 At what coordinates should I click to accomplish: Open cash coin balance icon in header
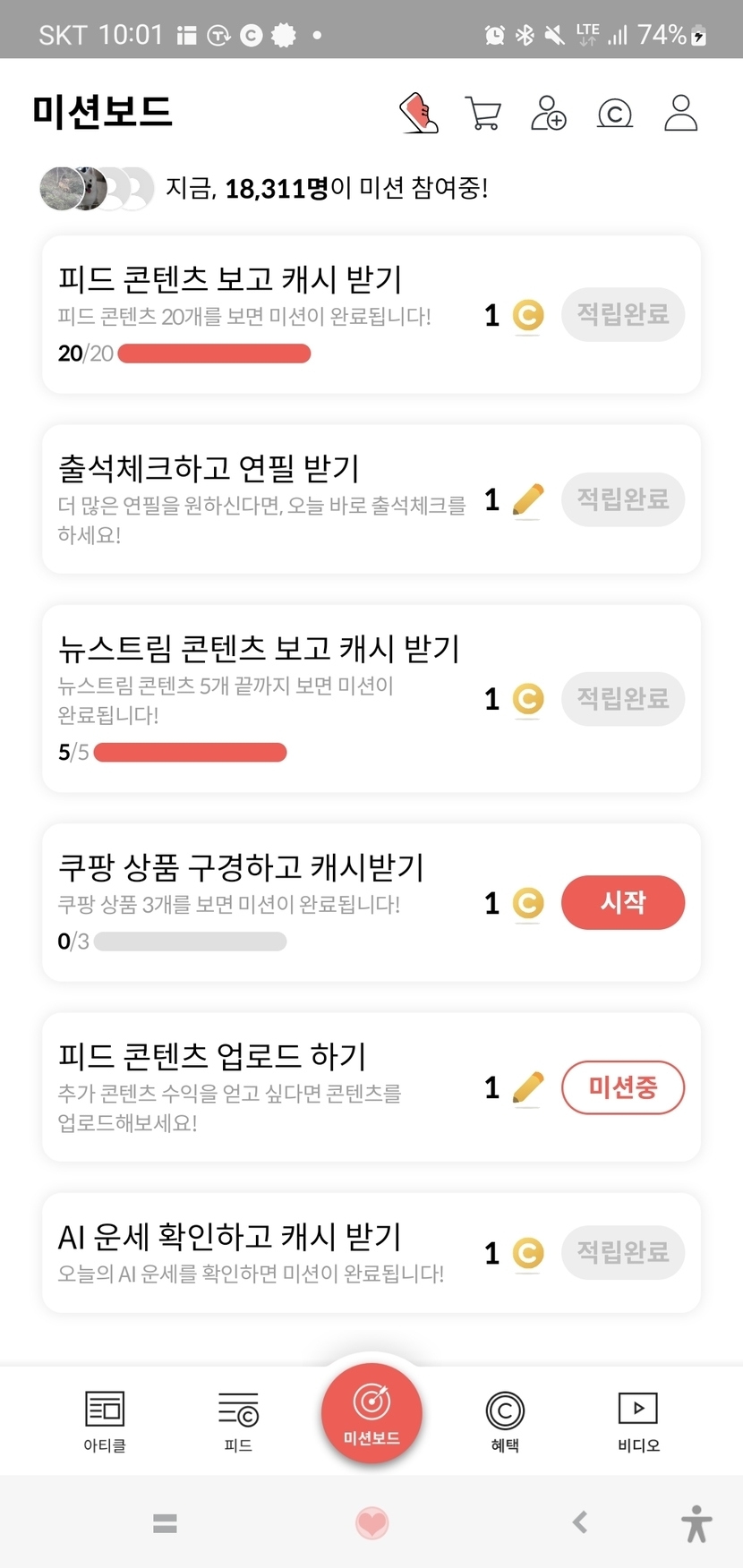614,114
